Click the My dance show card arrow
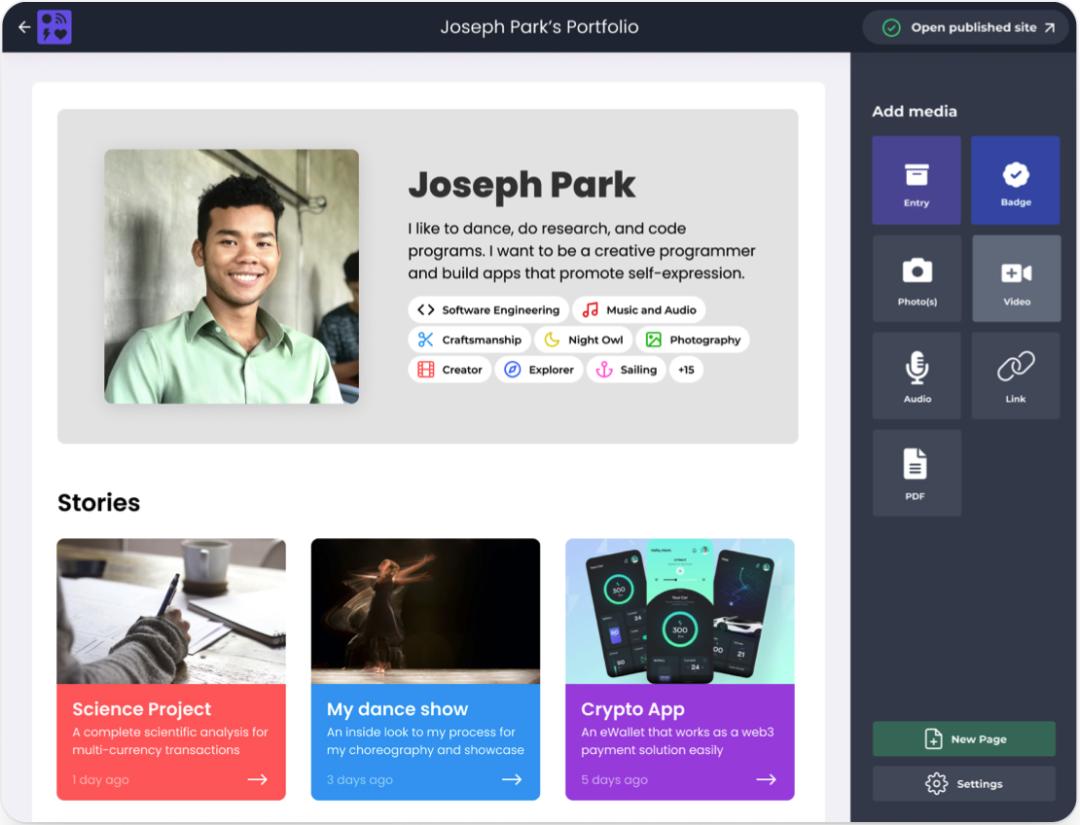This screenshot has width=1080, height=825. tap(512, 780)
